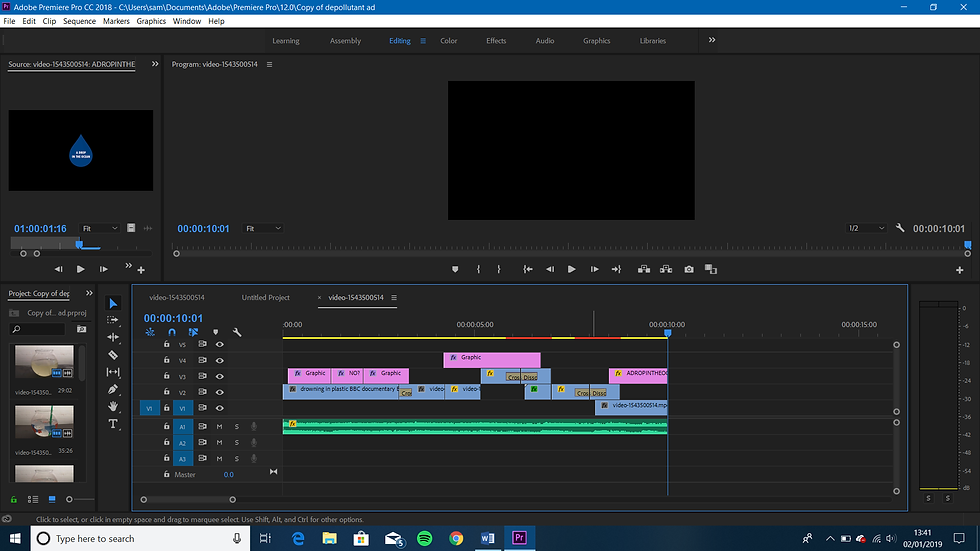
Task: Select the Selection tool arrow
Action: point(112,304)
